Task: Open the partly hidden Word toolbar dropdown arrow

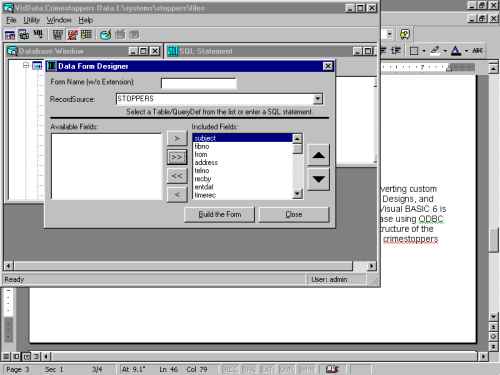Action: coord(389,34)
